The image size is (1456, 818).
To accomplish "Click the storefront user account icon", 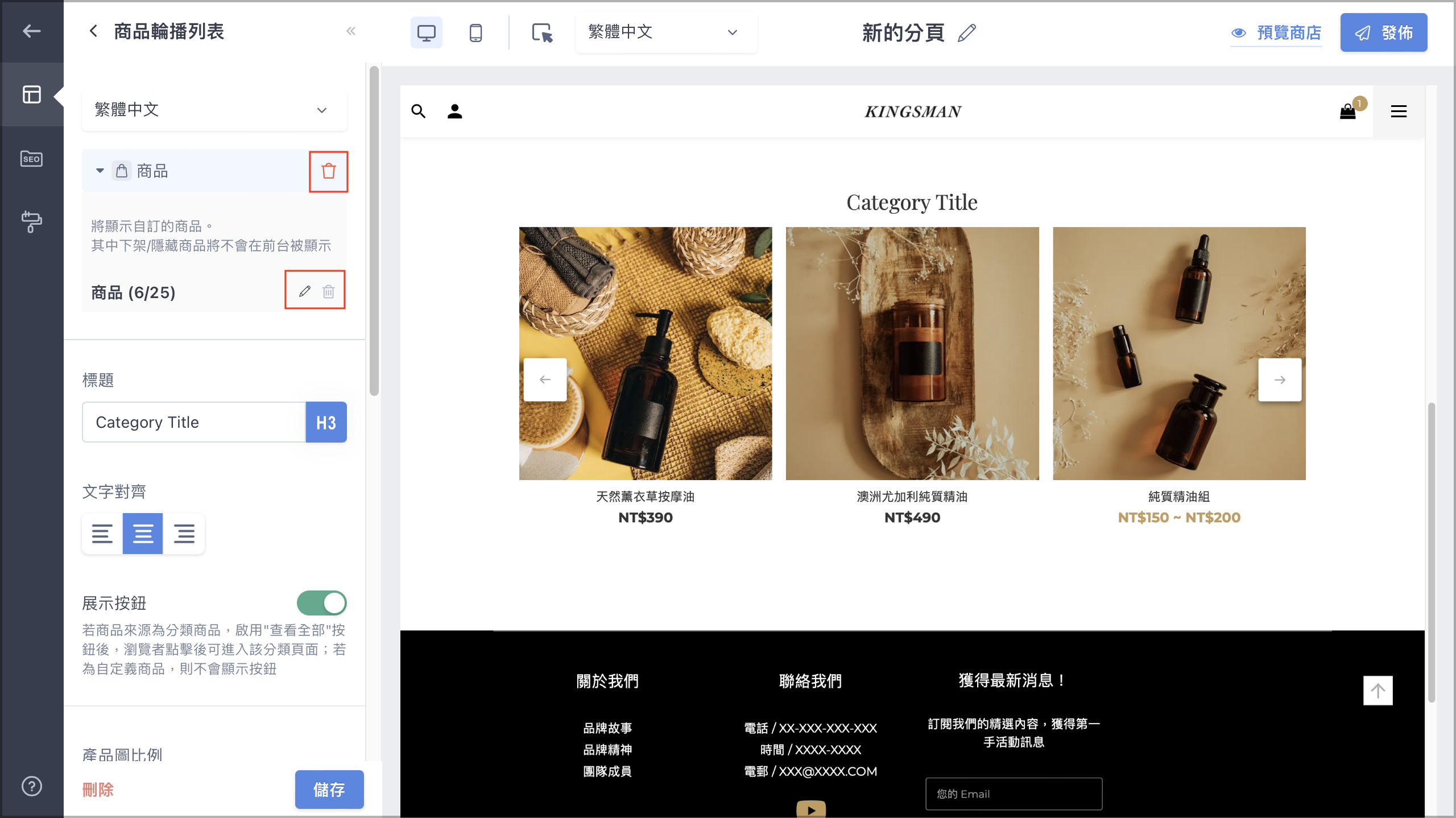I will (x=454, y=111).
